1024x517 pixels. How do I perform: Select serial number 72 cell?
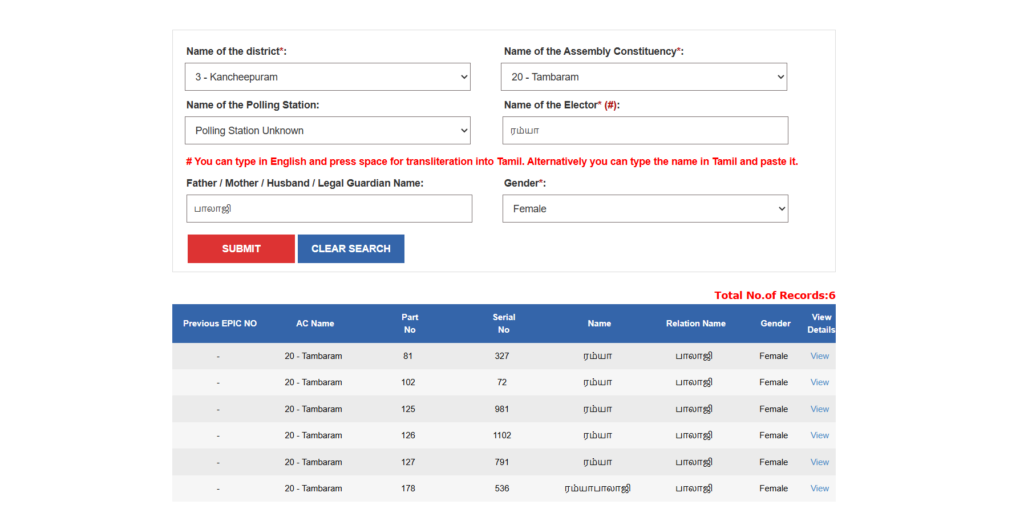tap(502, 382)
